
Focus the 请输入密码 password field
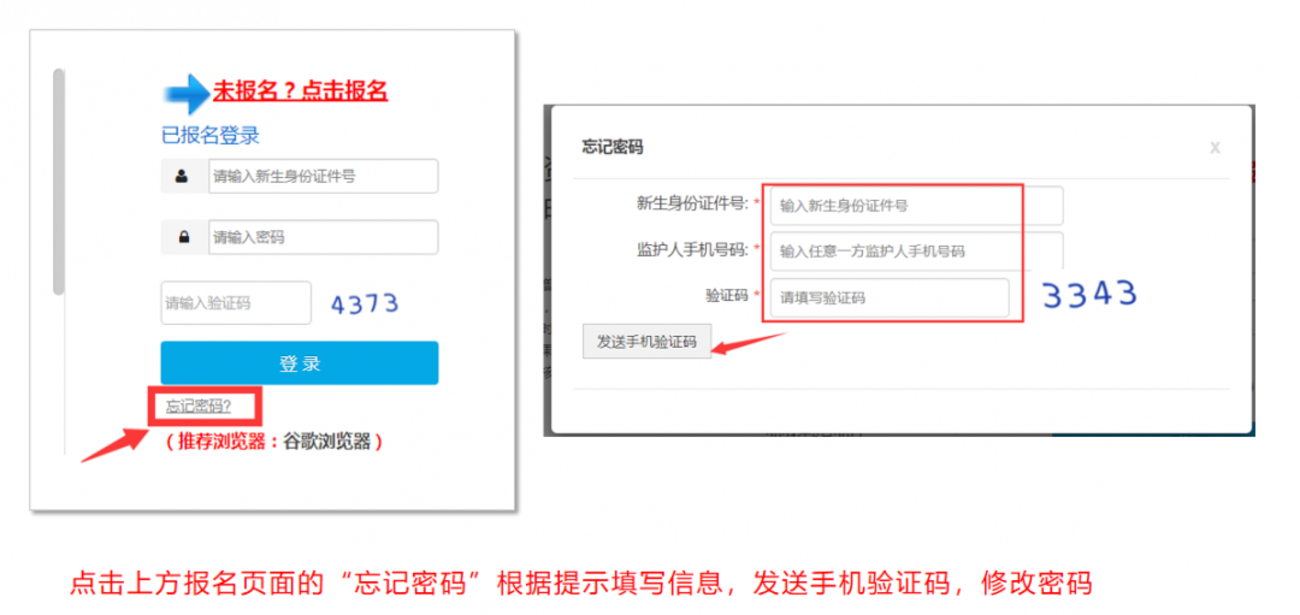[x=323, y=238]
